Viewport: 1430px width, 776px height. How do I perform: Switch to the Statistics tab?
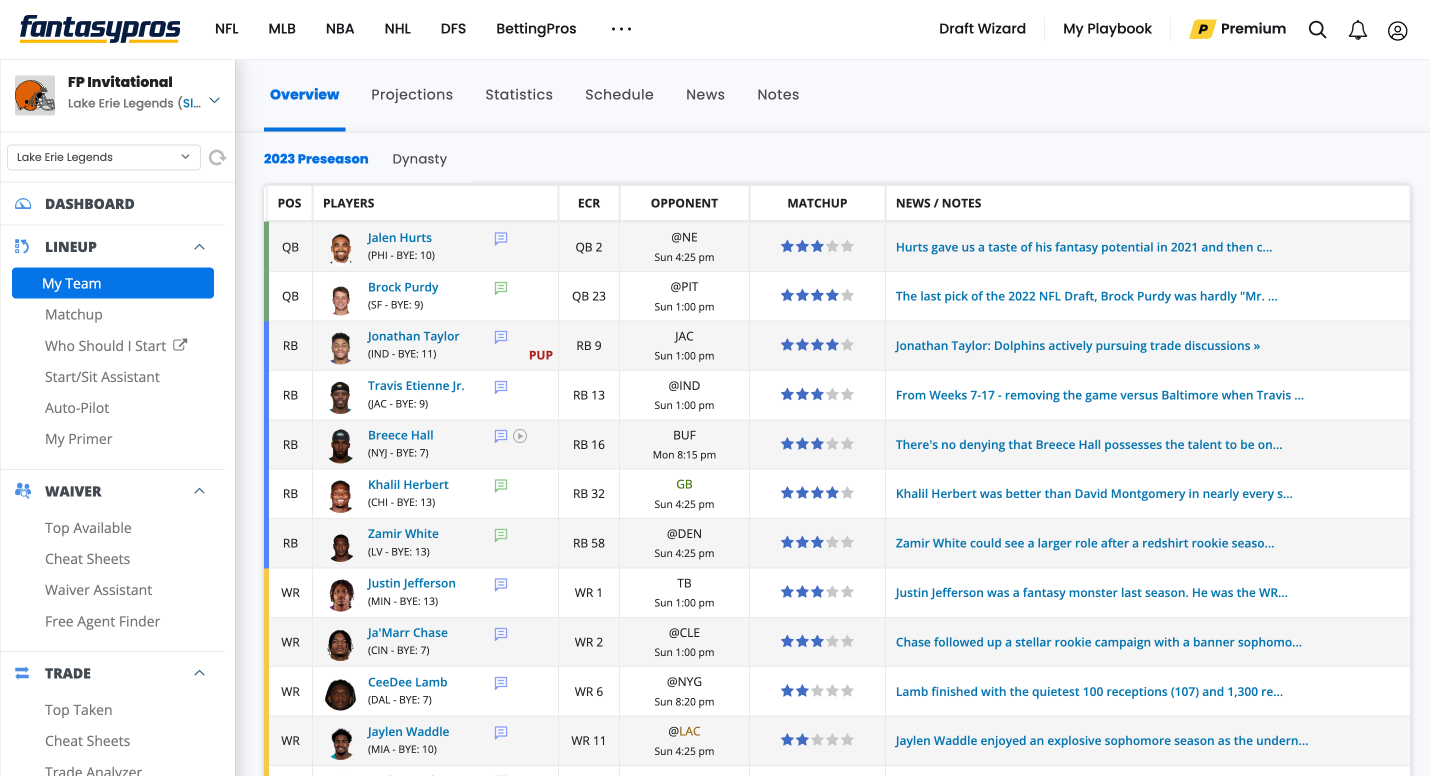(x=519, y=94)
